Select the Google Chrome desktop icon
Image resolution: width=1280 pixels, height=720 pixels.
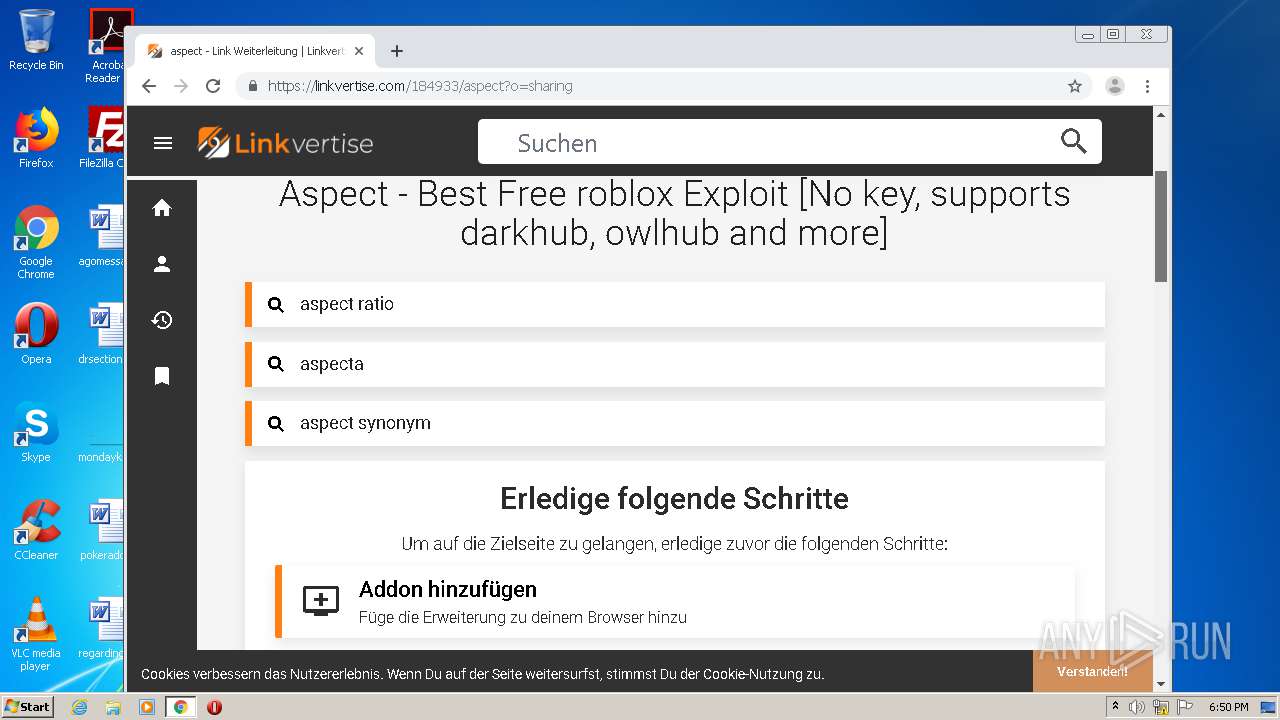tap(36, 242)
